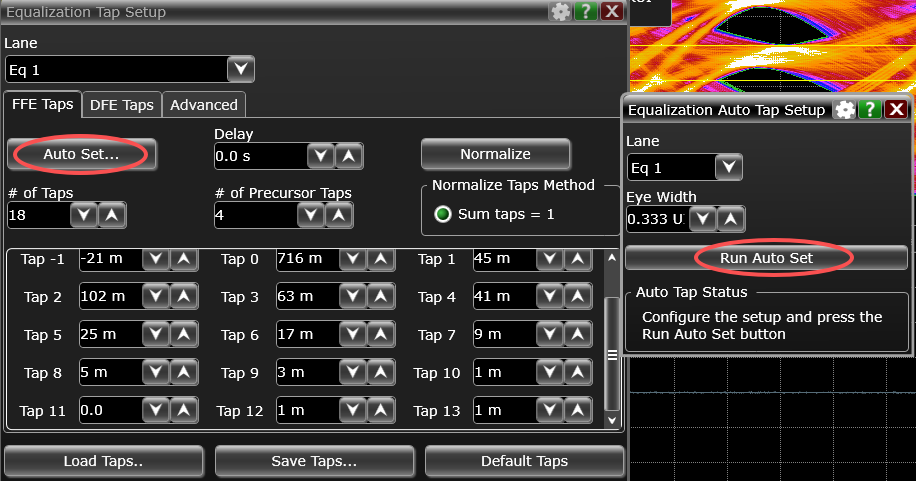Select Sum taps = 1 normalize method

tap(443, 214)
